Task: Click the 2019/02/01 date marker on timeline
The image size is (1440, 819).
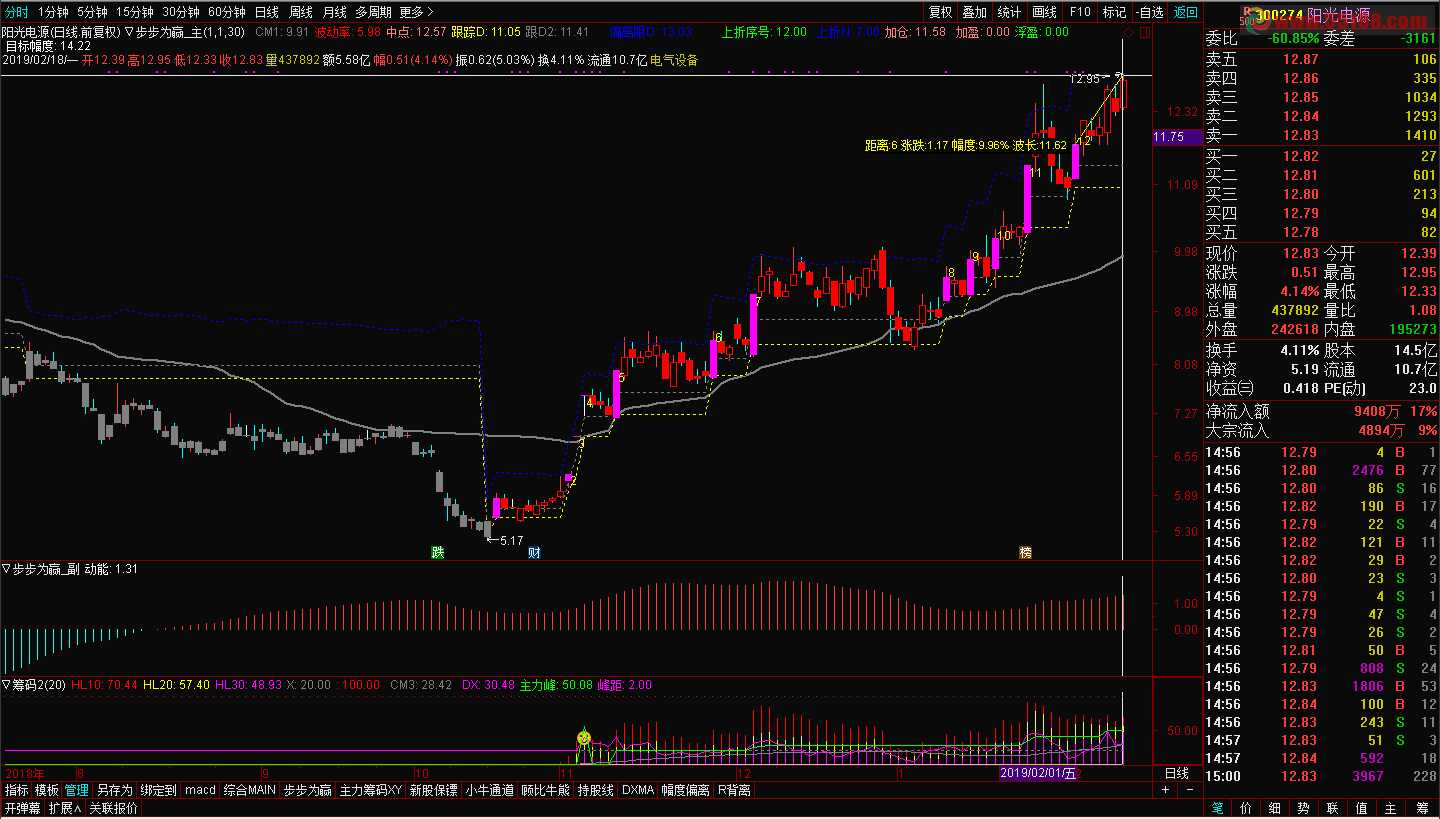Action: pyautogui.click(x=1039, y=773)
